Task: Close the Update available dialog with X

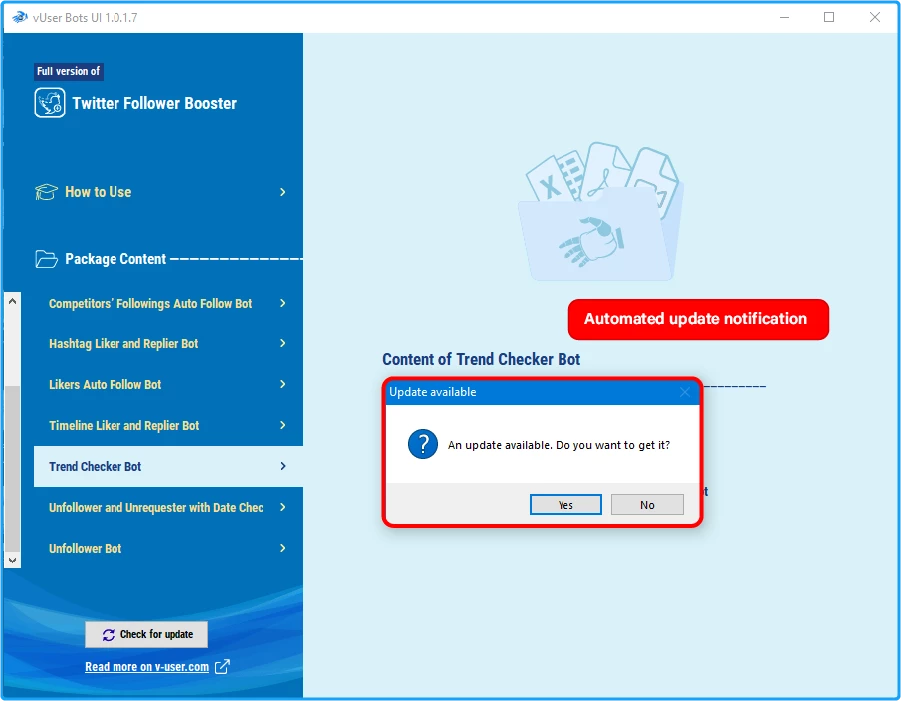Action: (x=684, y=392)
